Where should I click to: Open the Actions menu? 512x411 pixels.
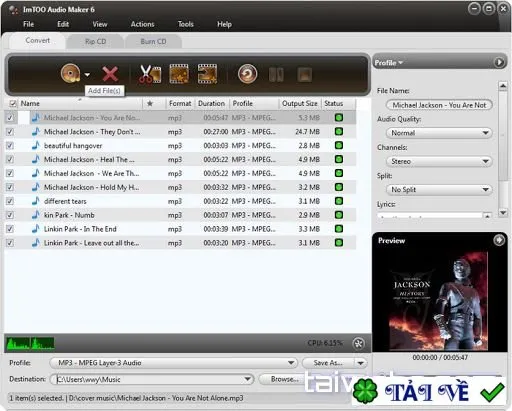tap(143, 24)
